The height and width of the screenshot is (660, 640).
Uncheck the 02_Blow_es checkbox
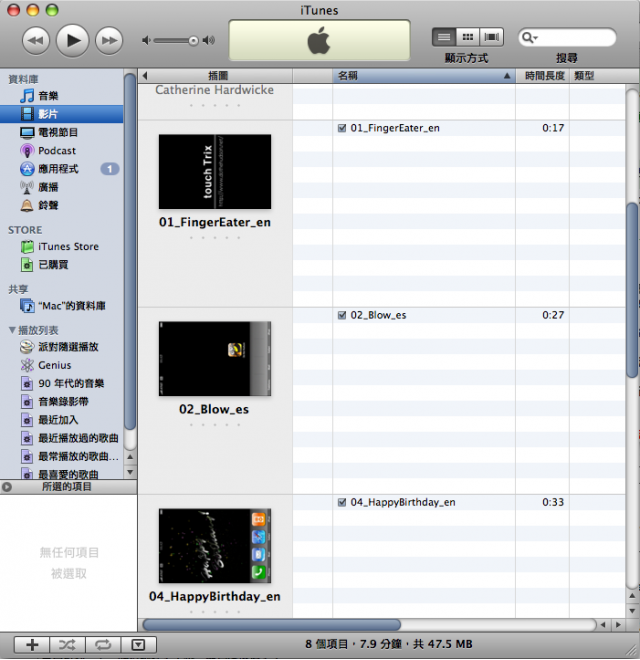(342, 315)
